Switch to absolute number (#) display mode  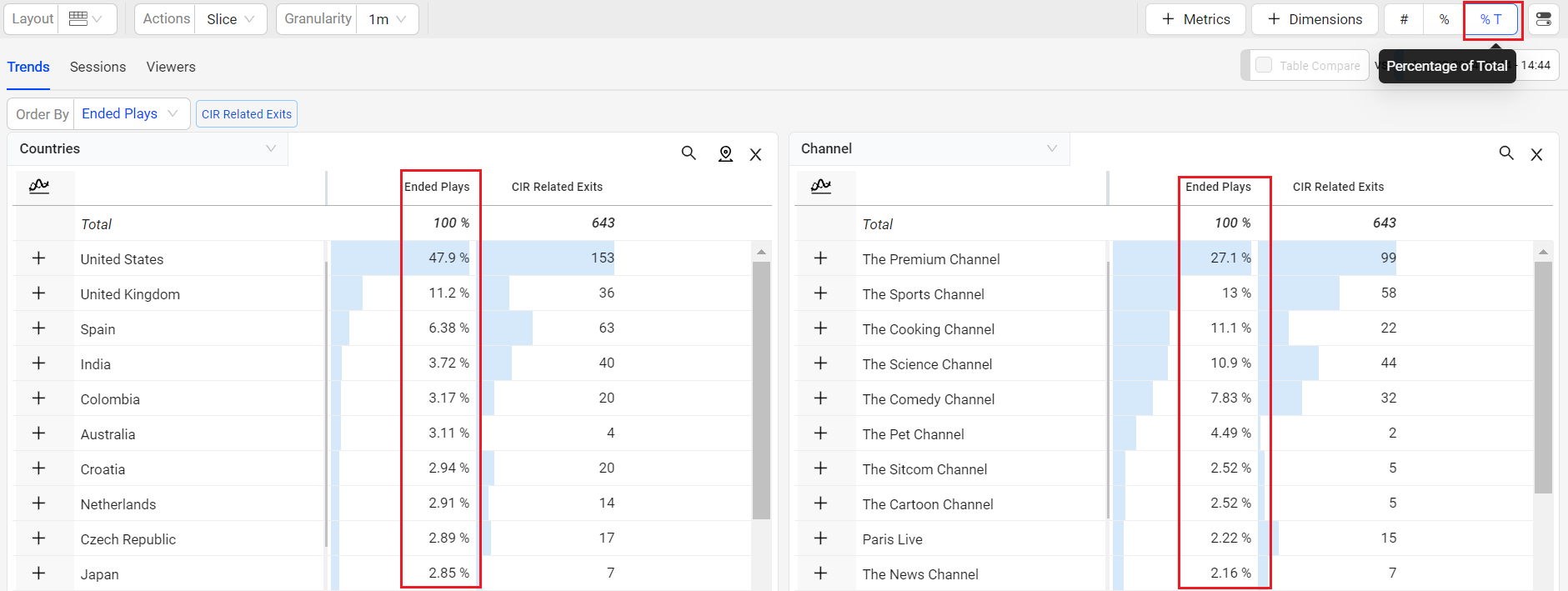(x=1404, y=19)
